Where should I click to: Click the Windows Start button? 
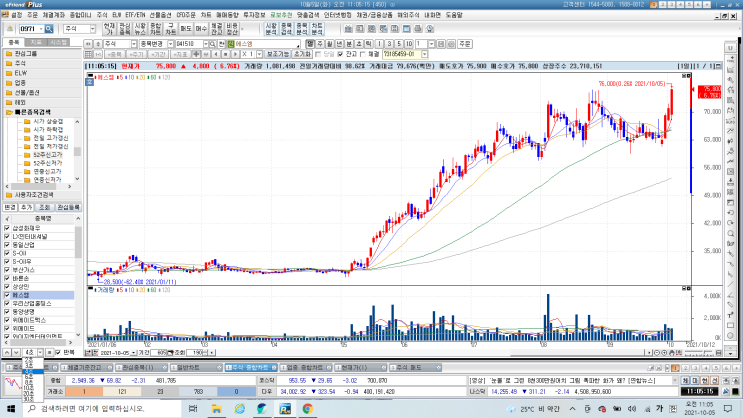[x=11, y=409]
